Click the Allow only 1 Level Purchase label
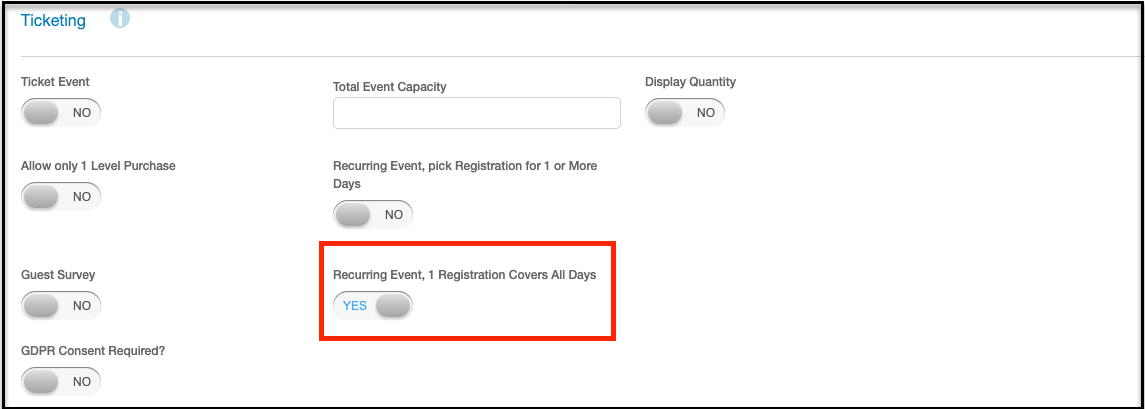 [99, 166]
